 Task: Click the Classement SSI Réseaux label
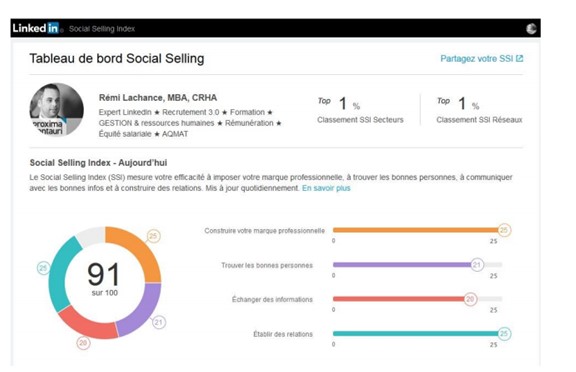pyautogui.click(x=479, y=120)
